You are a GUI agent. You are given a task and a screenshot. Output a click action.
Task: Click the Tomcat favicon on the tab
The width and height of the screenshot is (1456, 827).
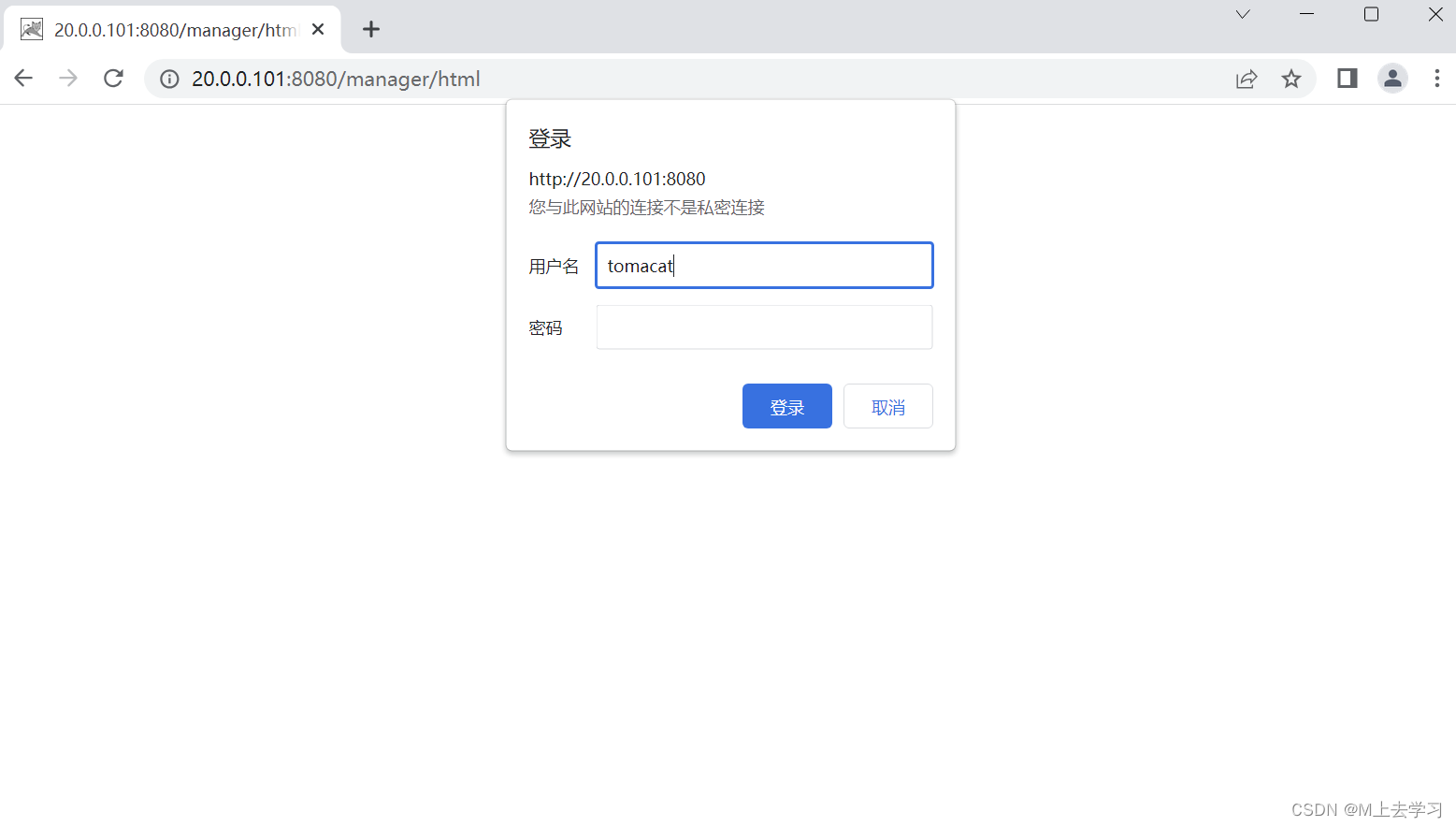[32, 30]
